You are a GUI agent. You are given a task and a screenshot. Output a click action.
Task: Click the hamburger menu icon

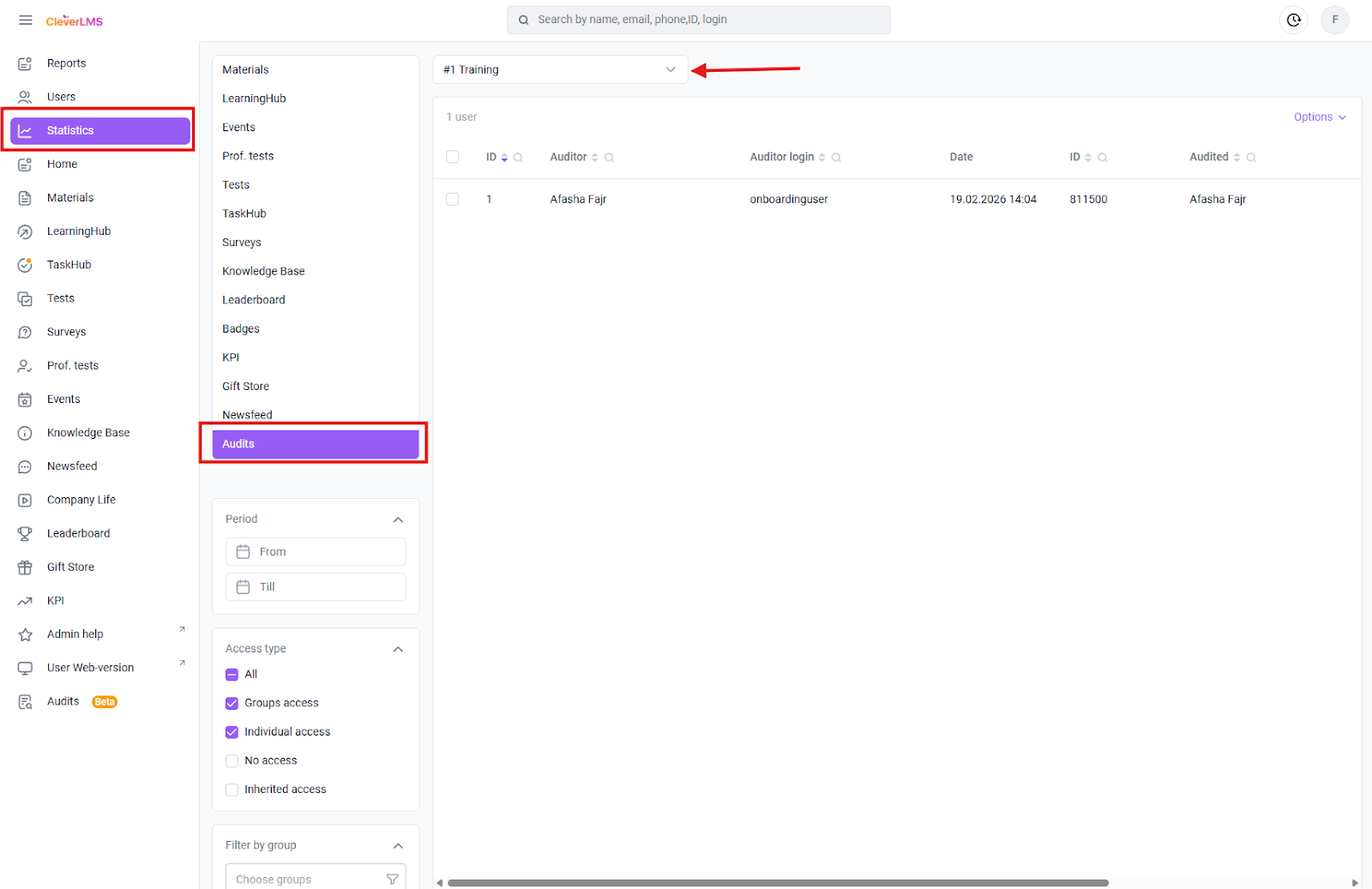coord(26,21)
